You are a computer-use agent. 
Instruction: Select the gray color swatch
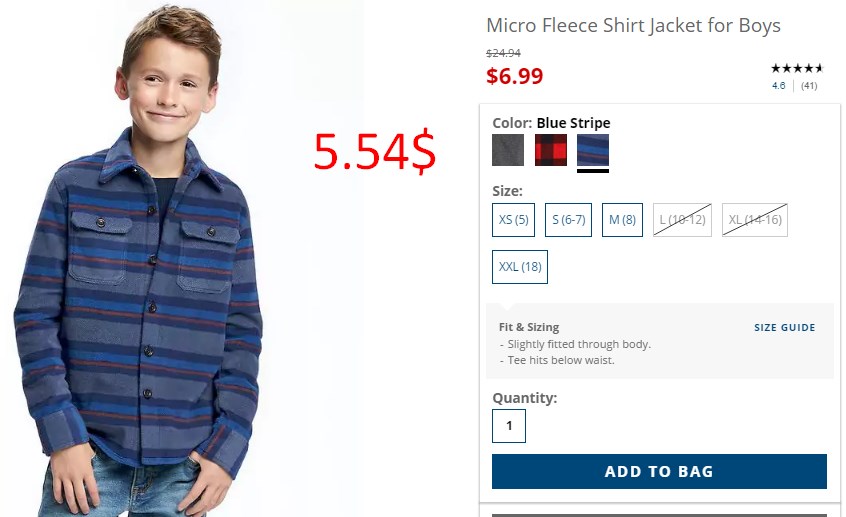pos(508,150)
